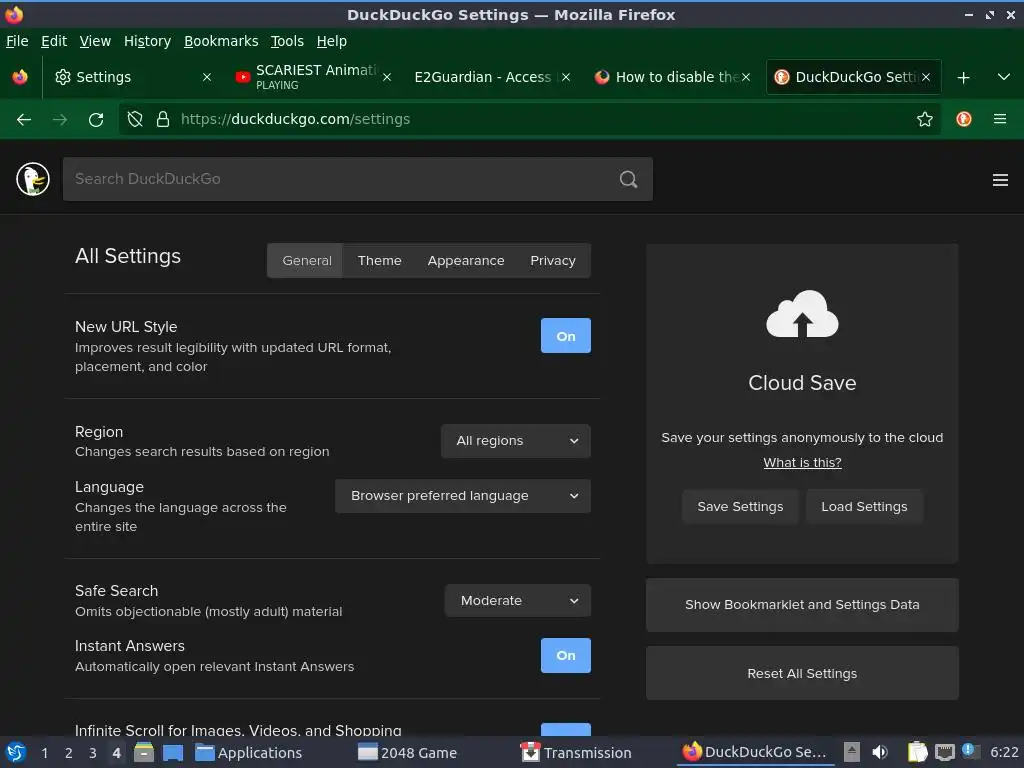The height and width of the screenshot is (768, 1024).
Task: Click Reset All Settings
Action: (x=802, y=673)
